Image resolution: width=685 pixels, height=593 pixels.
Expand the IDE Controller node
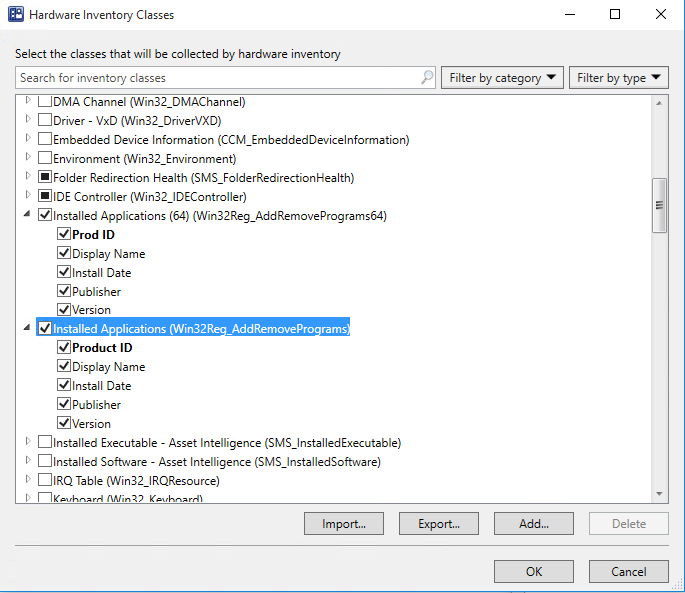point(28,195)
